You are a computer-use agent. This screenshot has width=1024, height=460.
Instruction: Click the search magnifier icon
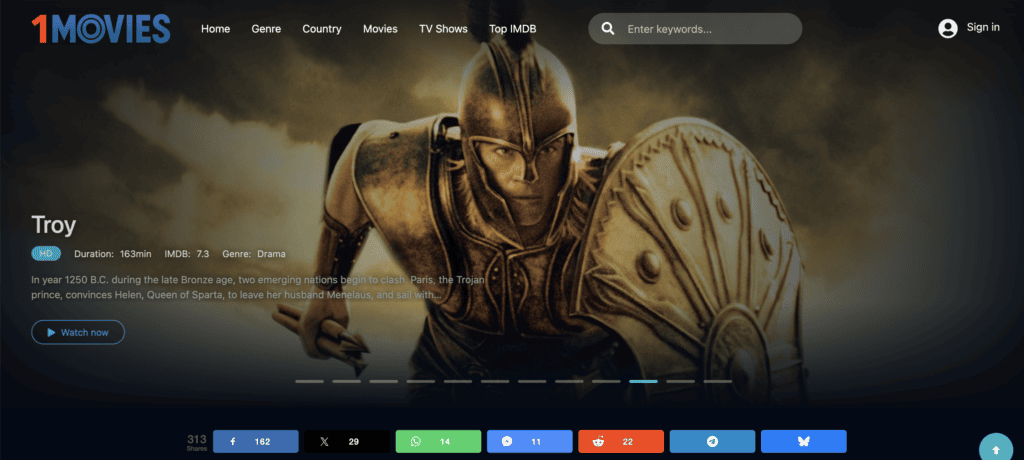pos(608,29)
